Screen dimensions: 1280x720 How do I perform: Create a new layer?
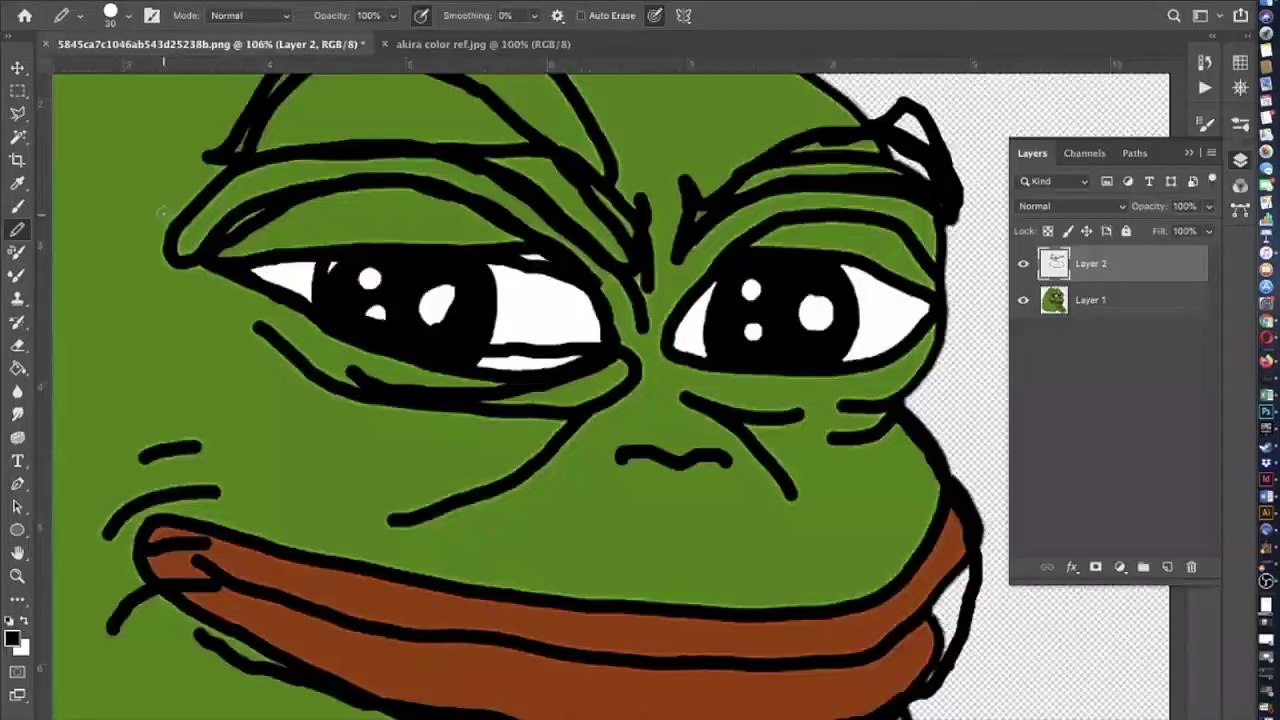point(1167,567)
